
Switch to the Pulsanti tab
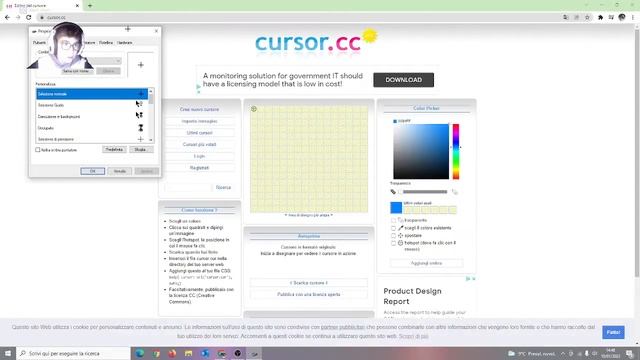pos(40,42)
